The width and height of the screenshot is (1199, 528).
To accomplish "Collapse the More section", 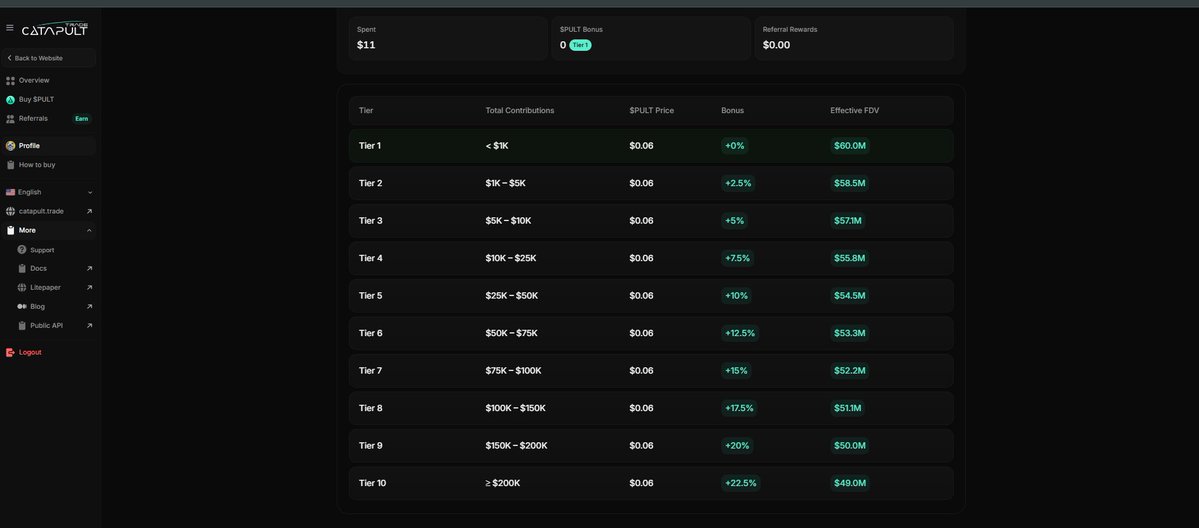I will click(49, 230).
